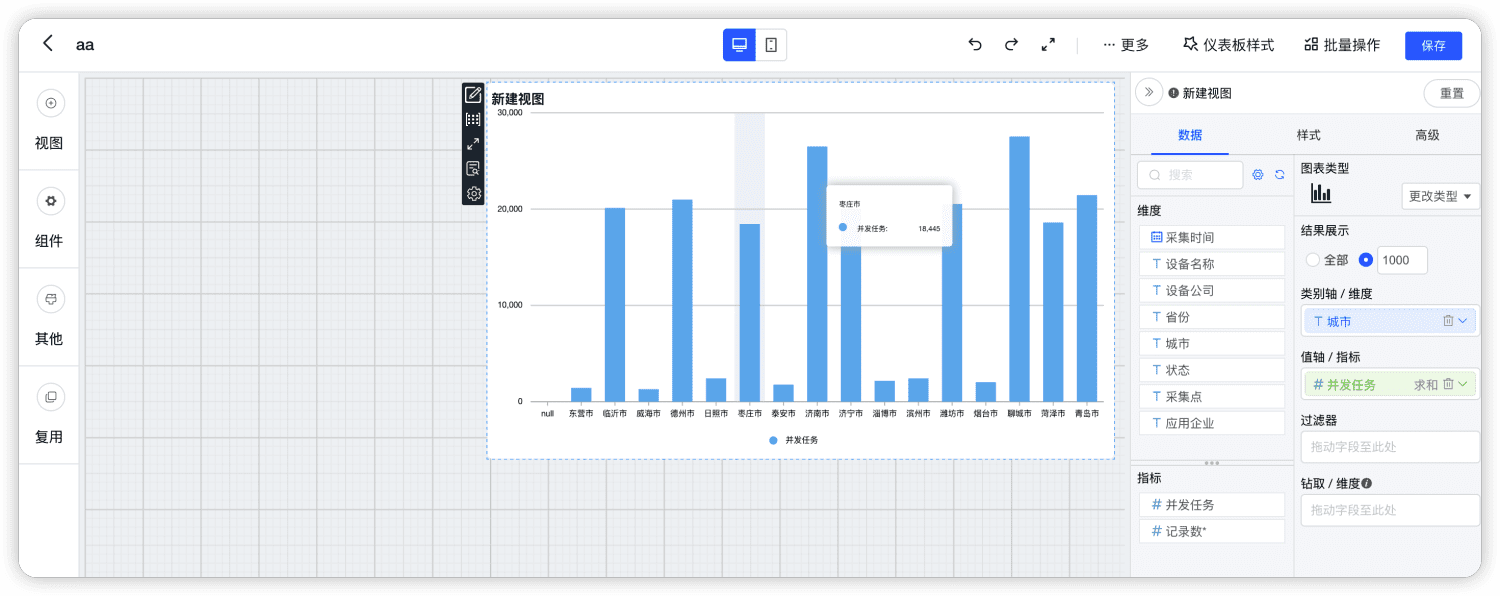Click the undo arrow in the top toolbar

tap(974, 44)
